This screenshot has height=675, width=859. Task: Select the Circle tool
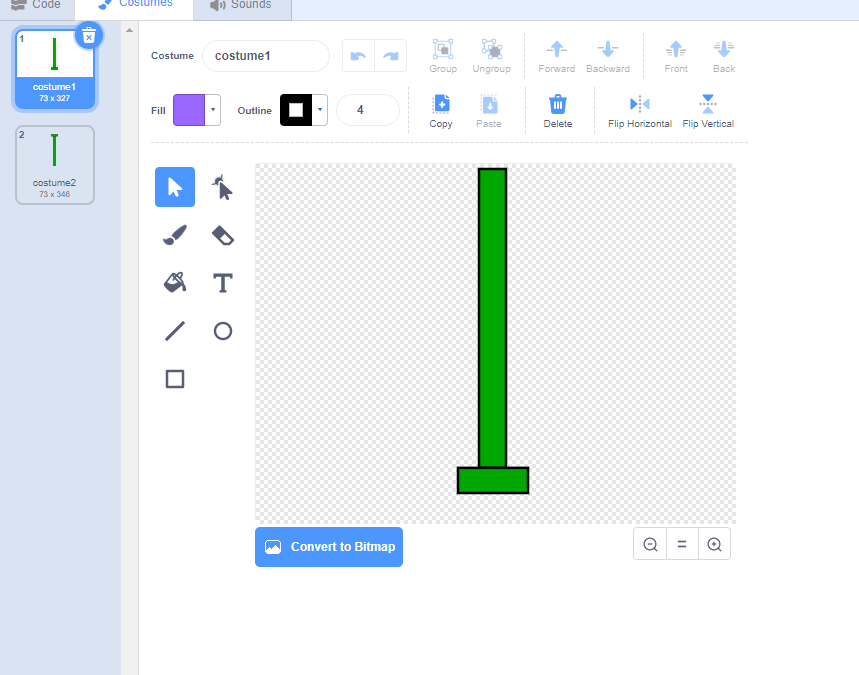point(222,331)
